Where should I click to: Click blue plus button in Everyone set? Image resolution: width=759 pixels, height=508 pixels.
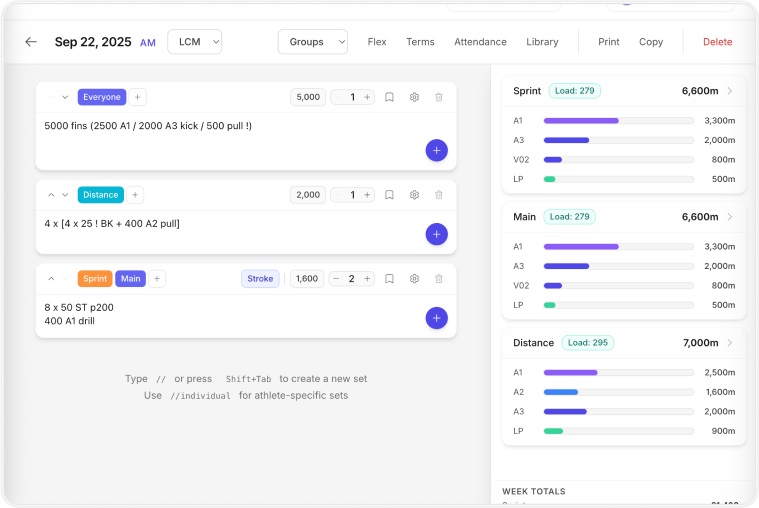point(436,150)
